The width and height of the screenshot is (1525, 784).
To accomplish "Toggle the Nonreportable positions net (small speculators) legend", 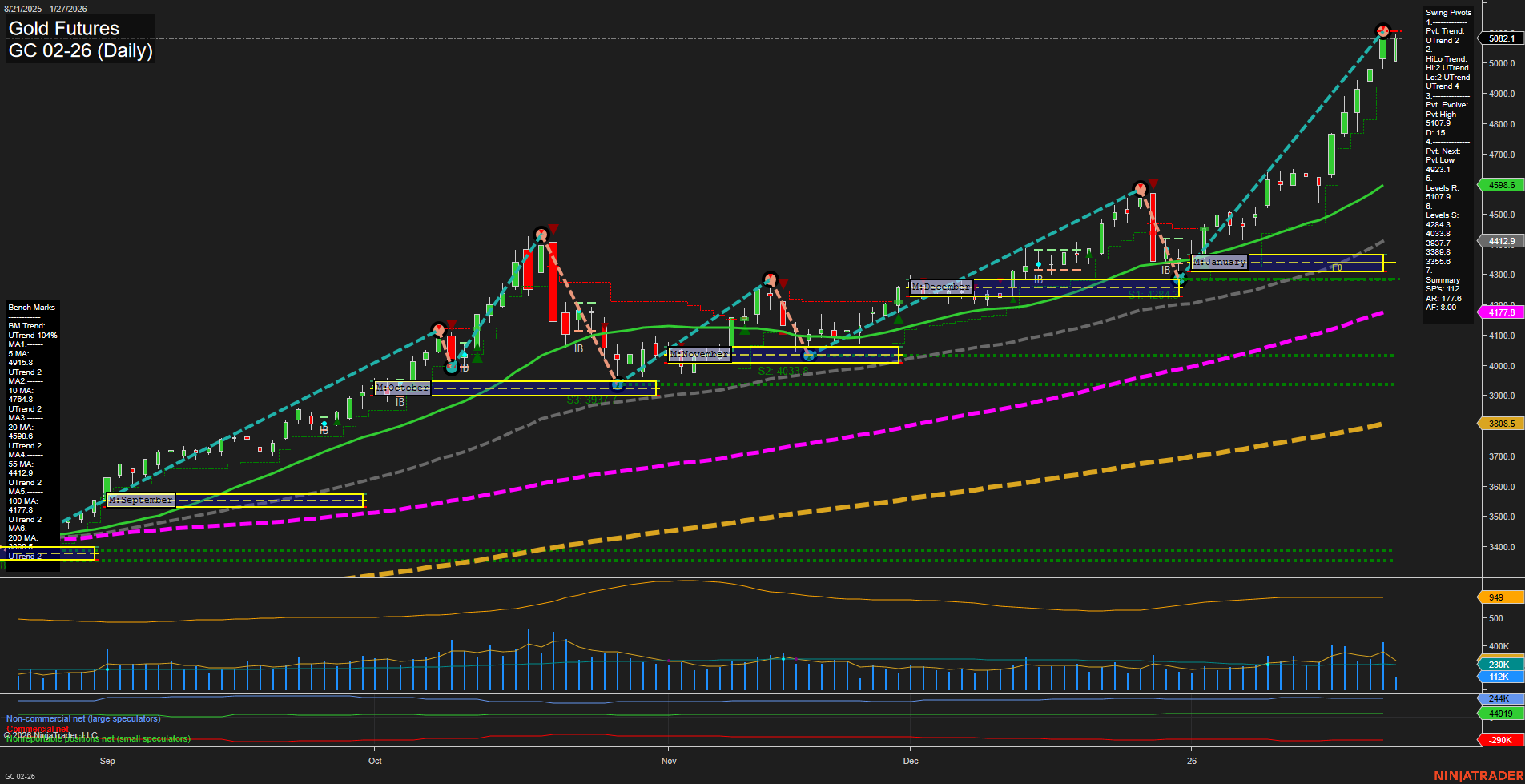I will pos(98,739).
